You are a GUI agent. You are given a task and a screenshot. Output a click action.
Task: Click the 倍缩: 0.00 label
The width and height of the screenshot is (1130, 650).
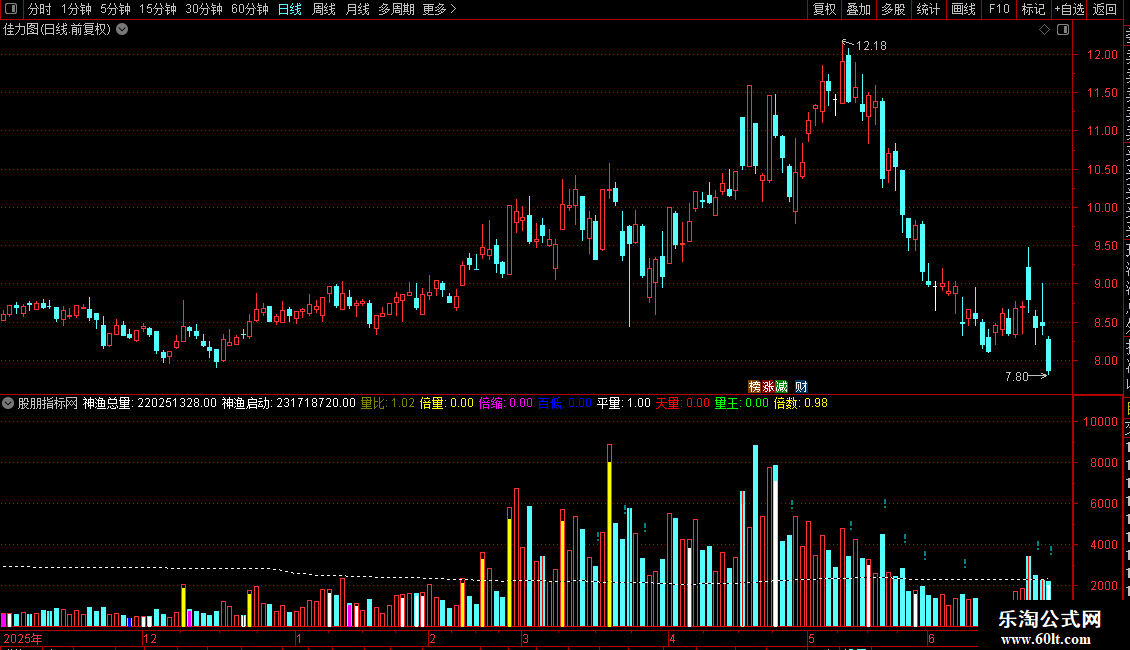pyautogui.click(x=506, y=404)
